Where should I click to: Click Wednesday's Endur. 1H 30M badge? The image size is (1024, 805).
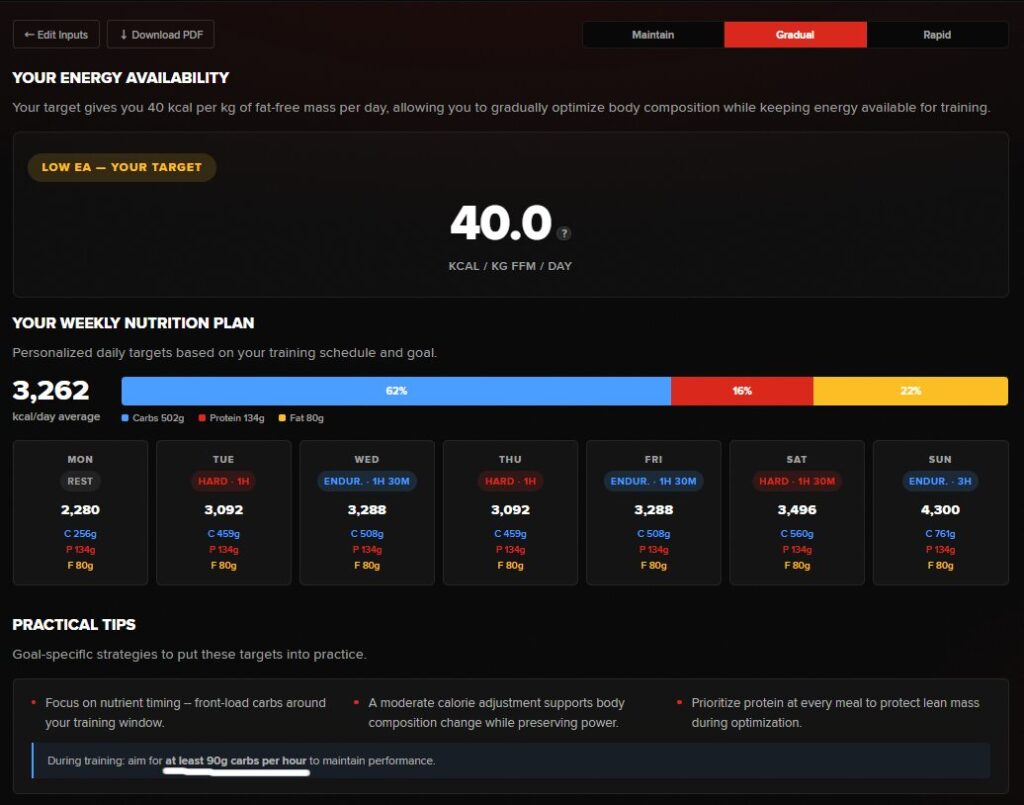tap(367, 481)
